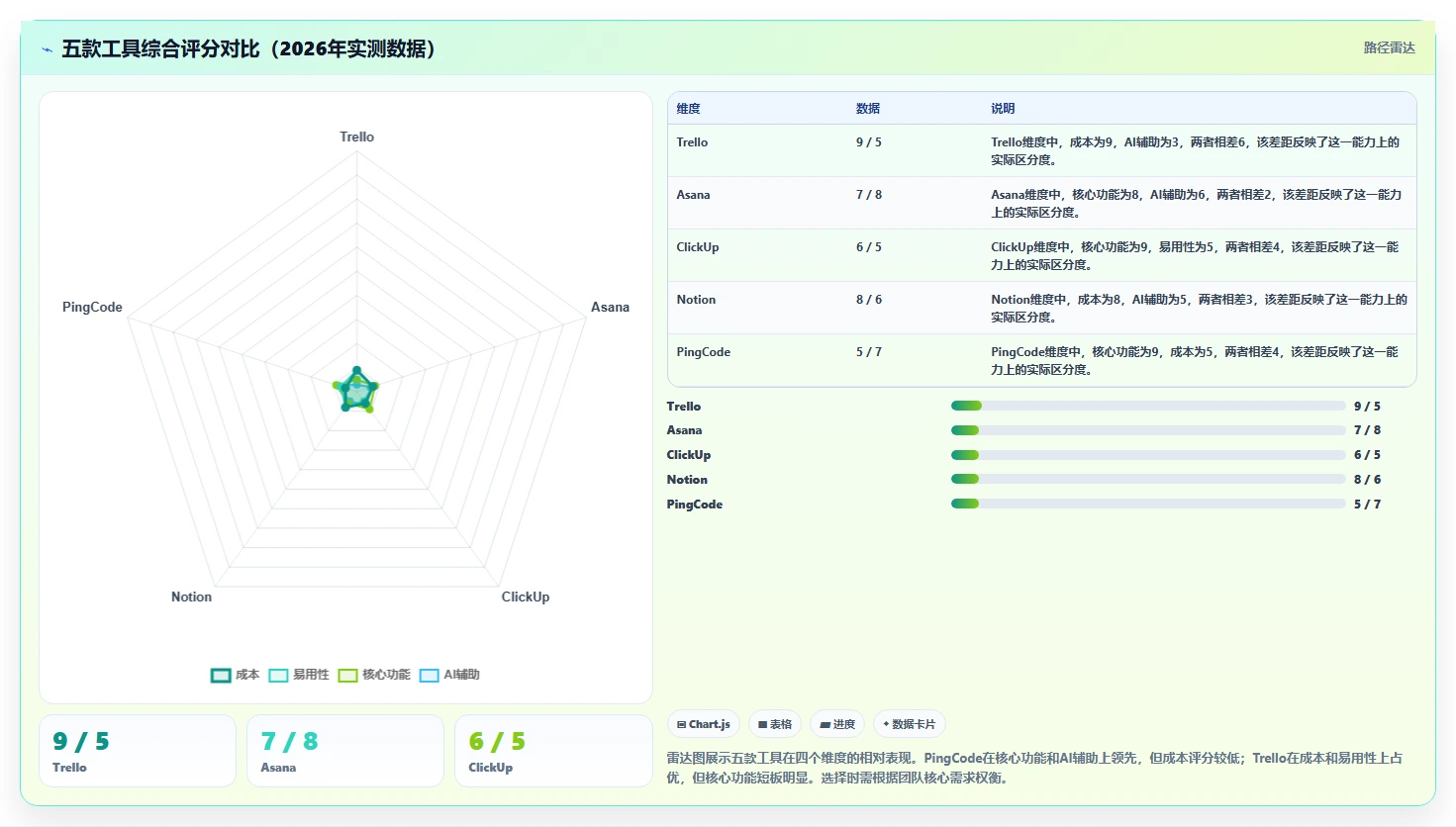The image size is (1456, 827).
Task: Click the main title 五款工具综合评分对比
Action: pos(249,48)
